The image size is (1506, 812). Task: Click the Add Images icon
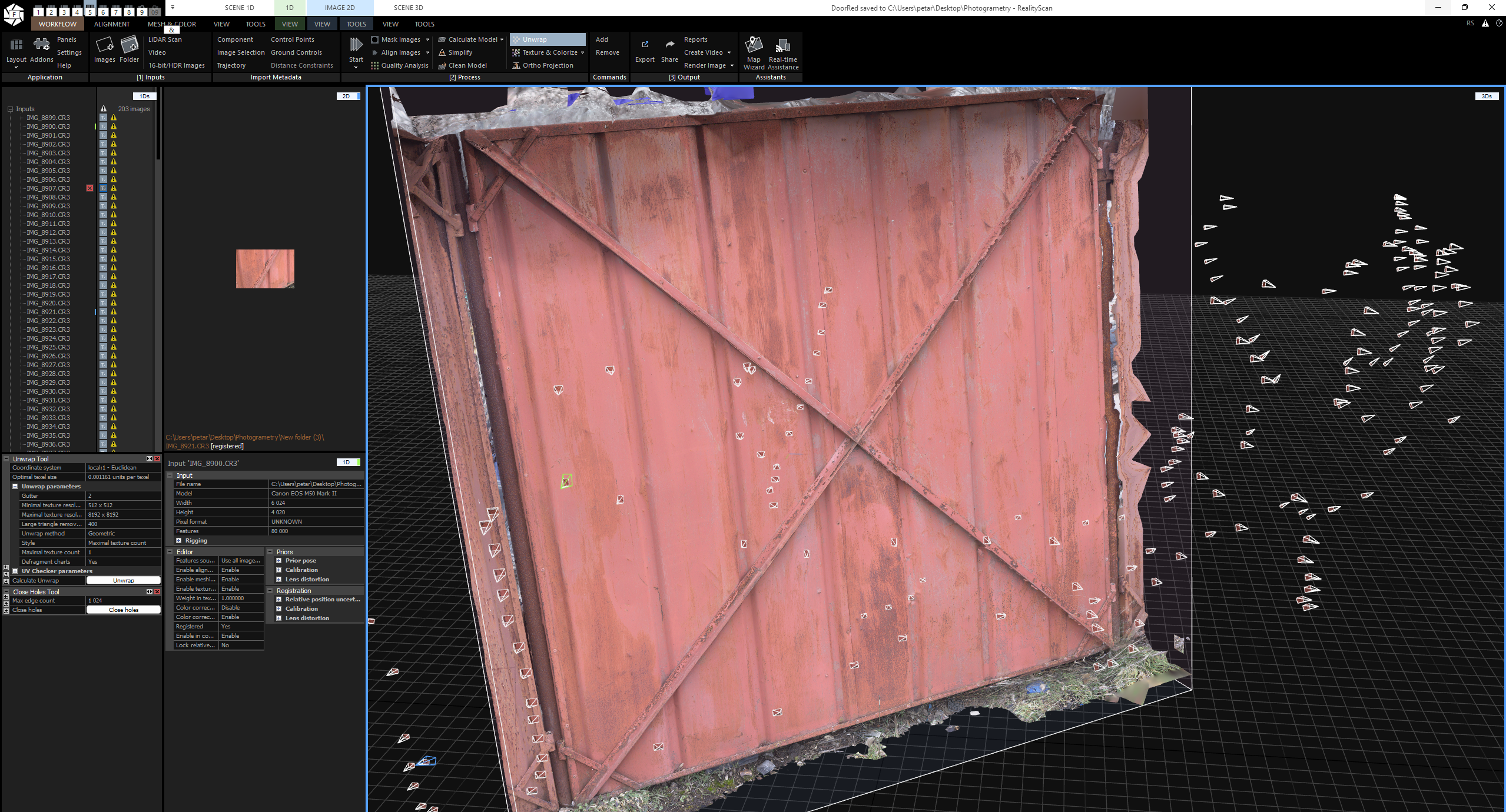[104, 45]
